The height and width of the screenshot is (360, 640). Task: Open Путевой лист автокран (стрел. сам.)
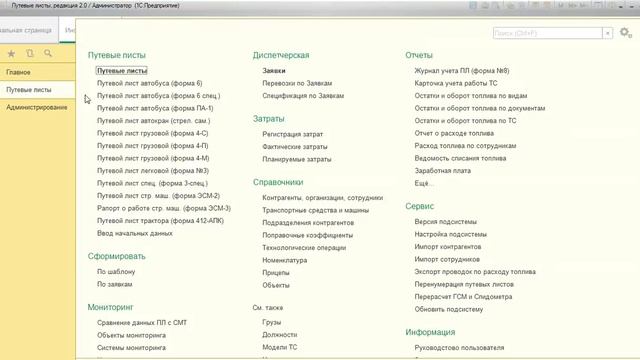pyautogui.click(x=153, y=121)
